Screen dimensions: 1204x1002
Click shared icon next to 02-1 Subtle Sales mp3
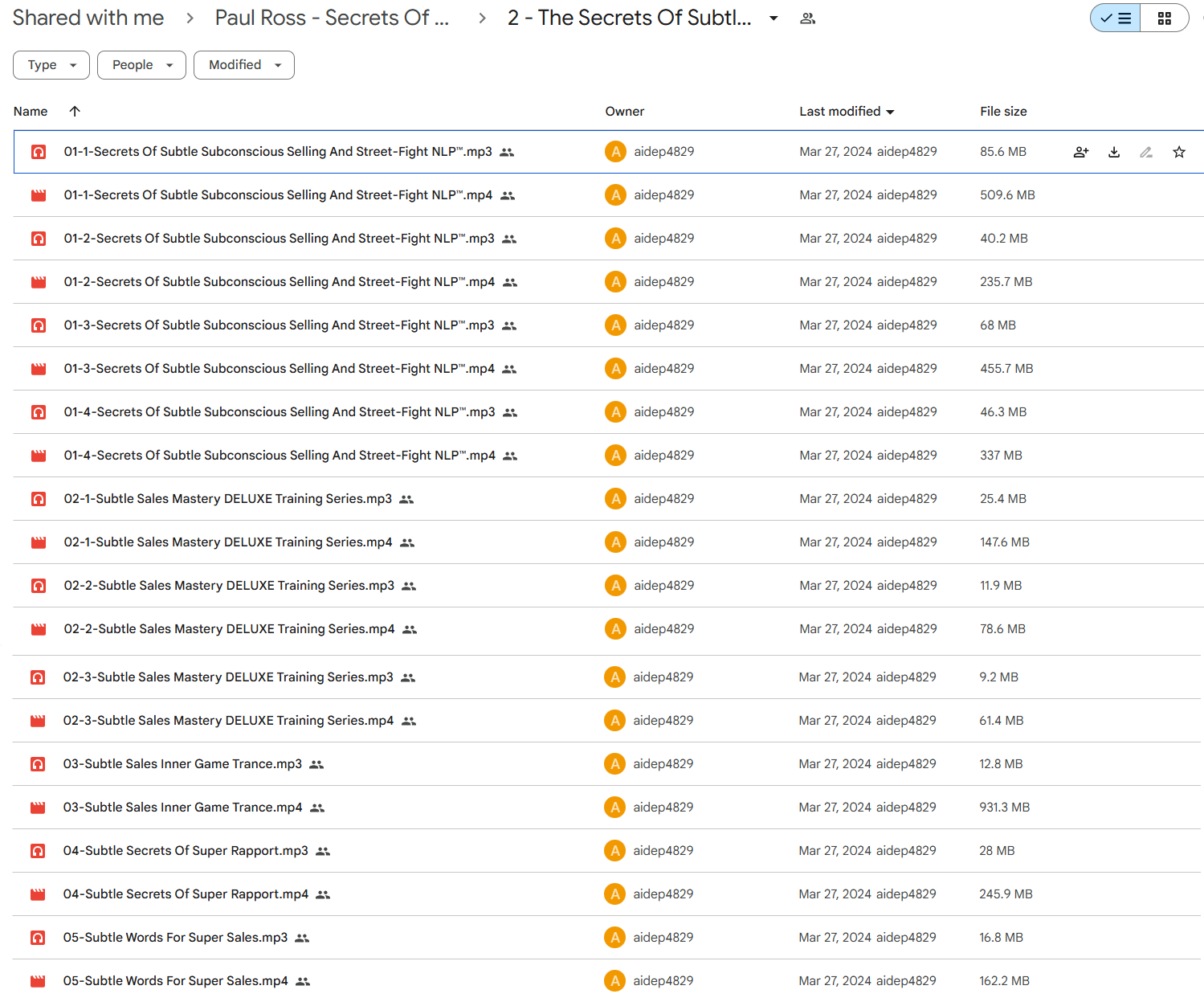(406, 500)
